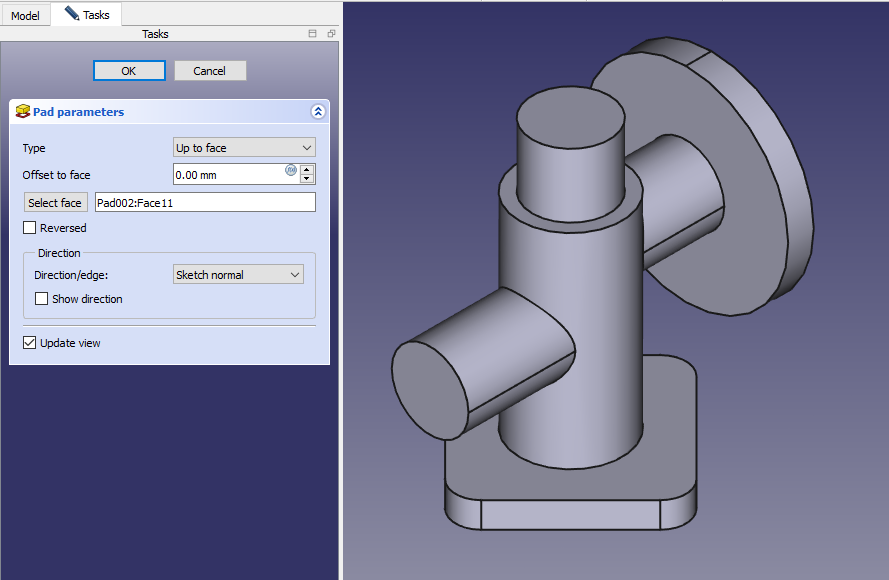Screen dimensions: 889x580
Task: Click the Offset to face value field
Action: 228,175
